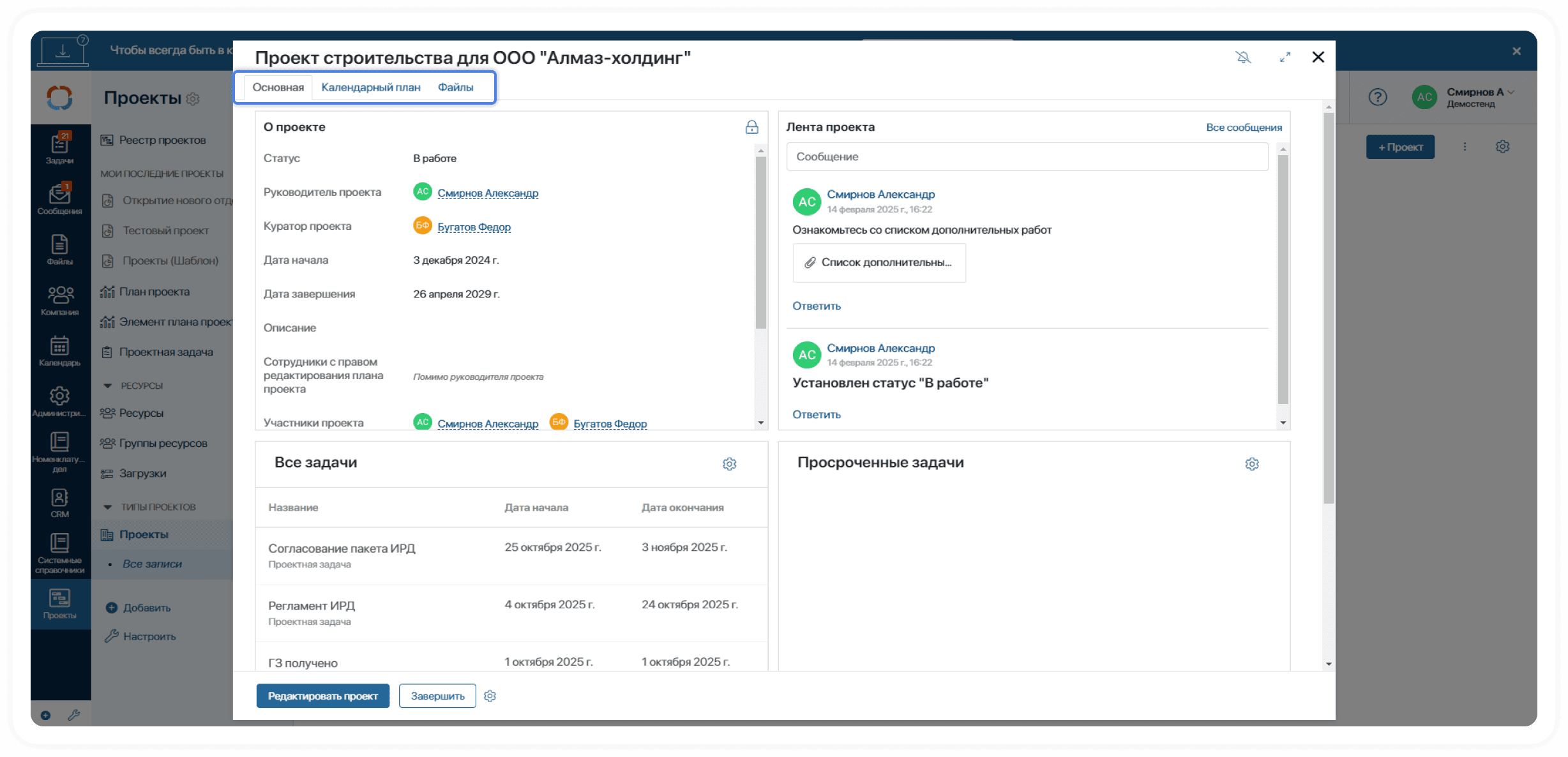The height and width of the screenshot is (757, 1568).
Task: Open Все сообщения link
Action: click(x=1243, y=127)
